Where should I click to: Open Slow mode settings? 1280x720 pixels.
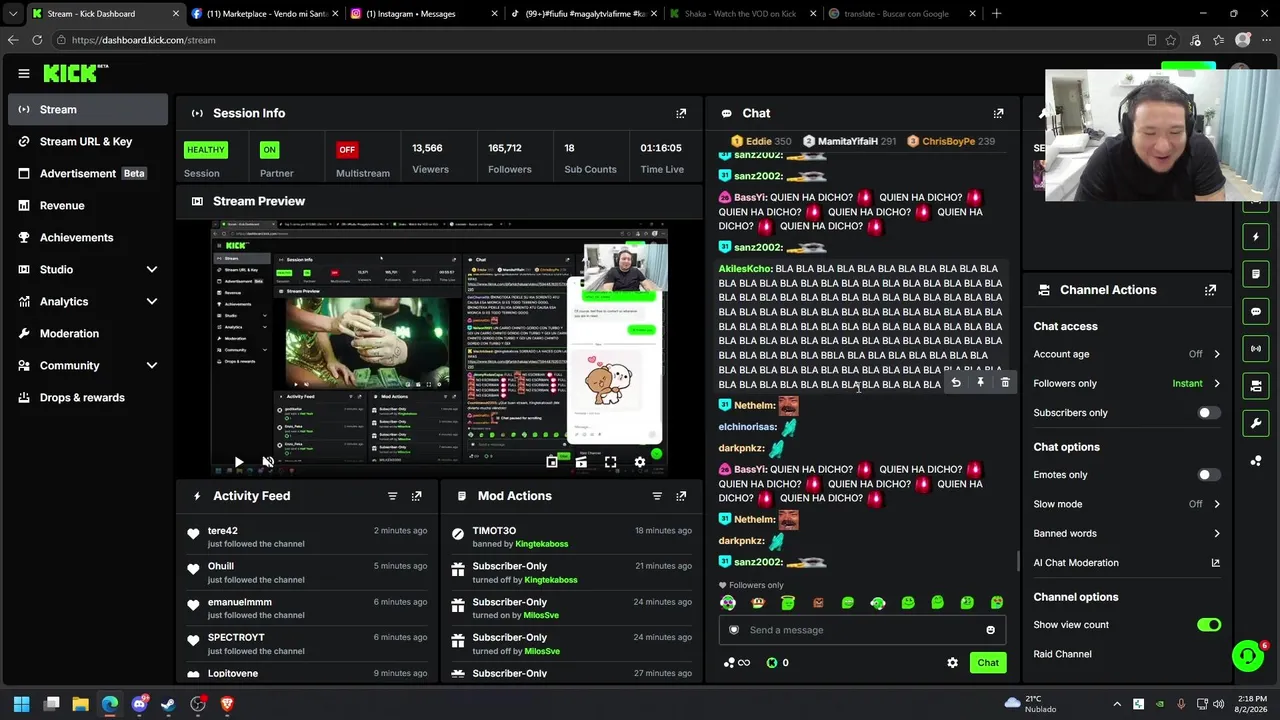click(x=1127, y=504)
